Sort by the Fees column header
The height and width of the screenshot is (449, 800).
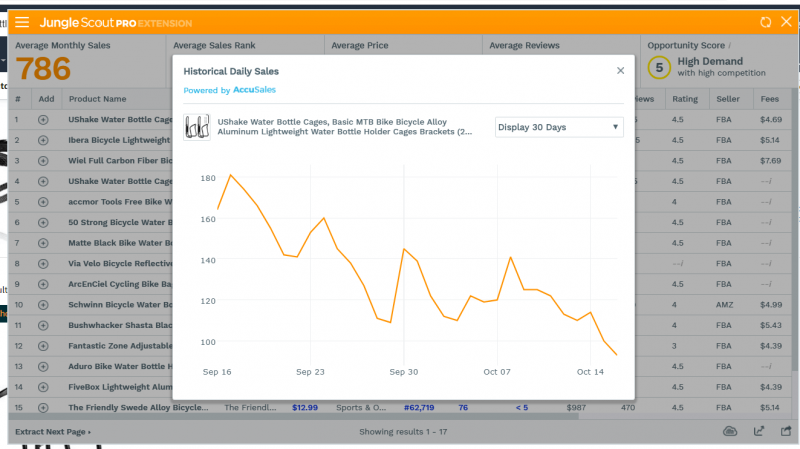769,99
